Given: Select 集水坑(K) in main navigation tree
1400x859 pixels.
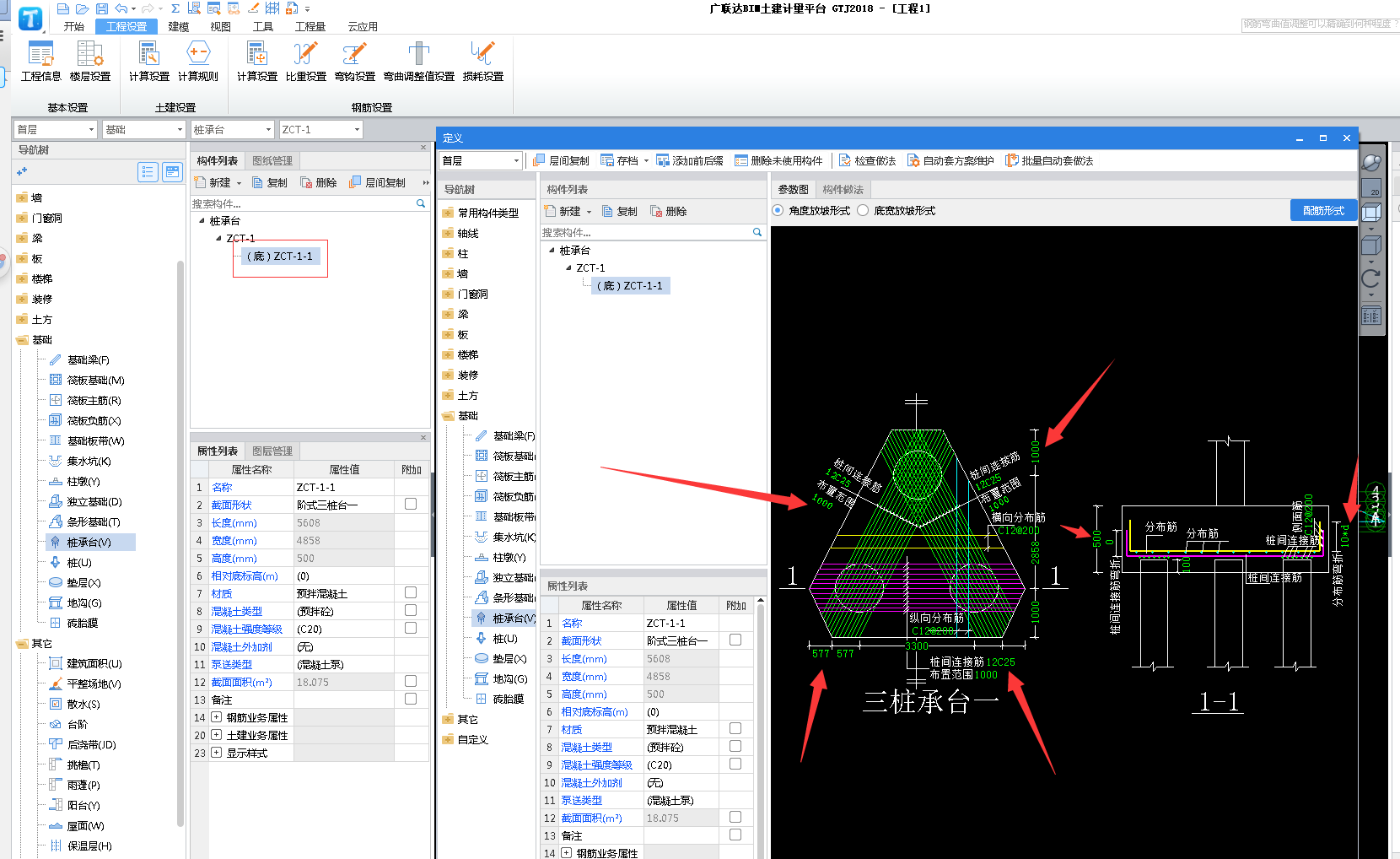Looking at the screenshot, I should pyautogui.click(x=80, y=461).
